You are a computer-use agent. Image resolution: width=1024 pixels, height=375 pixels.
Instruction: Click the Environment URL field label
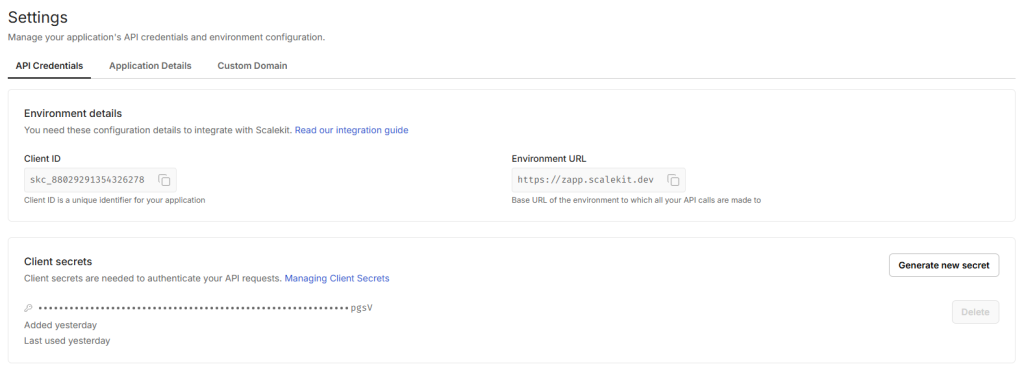[x=549, y=158]
